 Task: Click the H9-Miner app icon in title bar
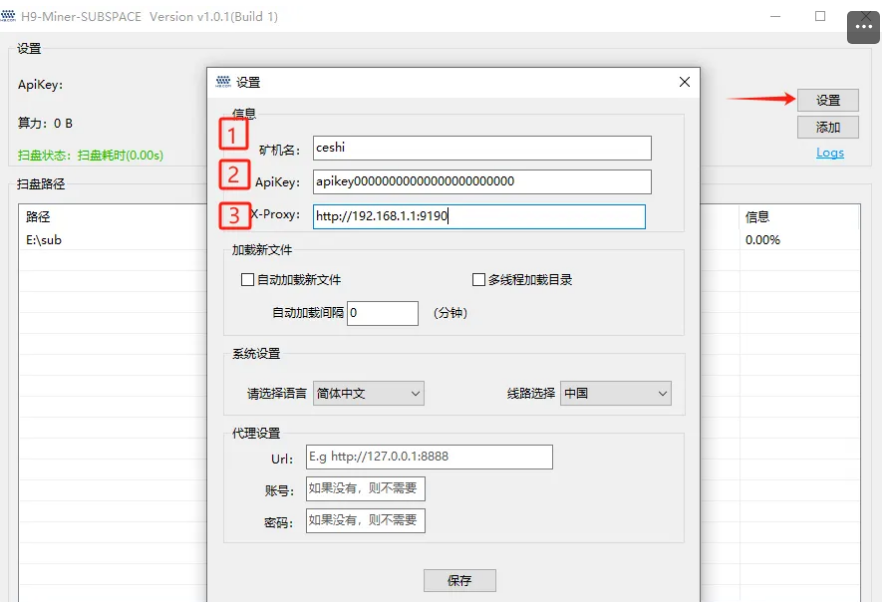(9, 16)
